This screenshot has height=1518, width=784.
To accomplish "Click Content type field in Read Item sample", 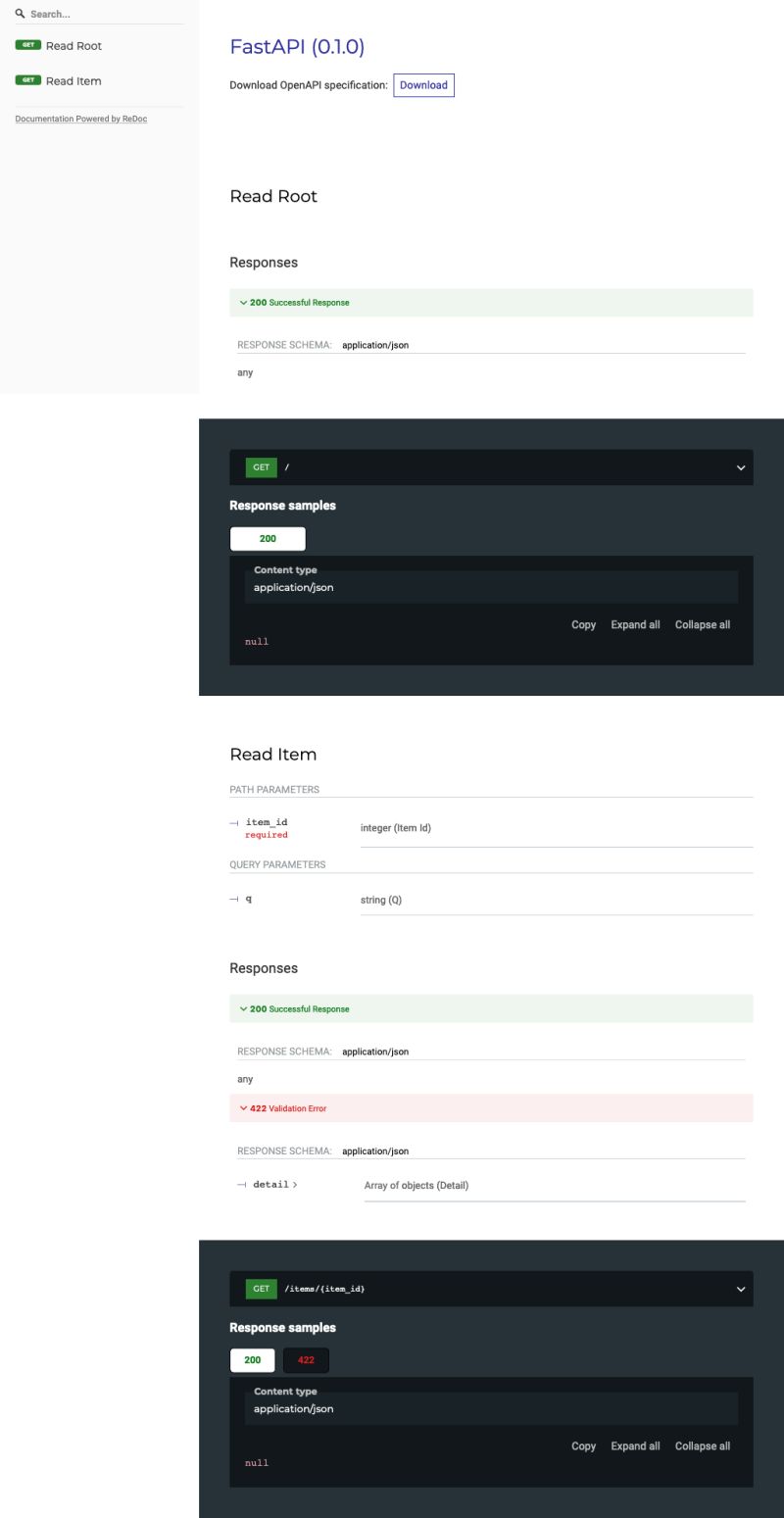I will point(491,1408).
